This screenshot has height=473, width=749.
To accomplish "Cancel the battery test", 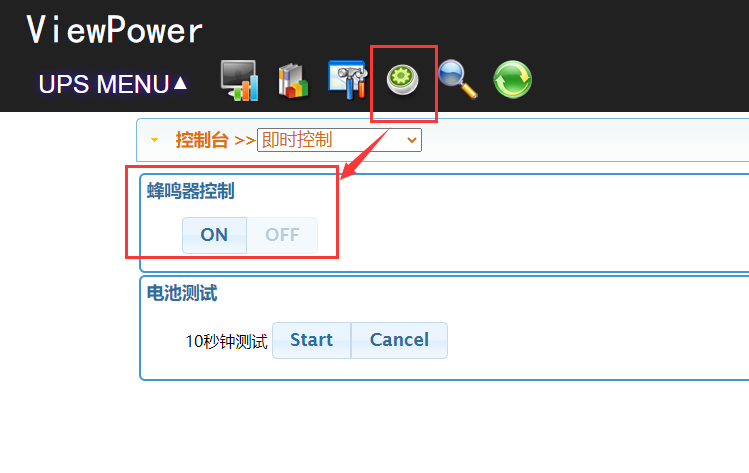I will [x=399, y=340].
